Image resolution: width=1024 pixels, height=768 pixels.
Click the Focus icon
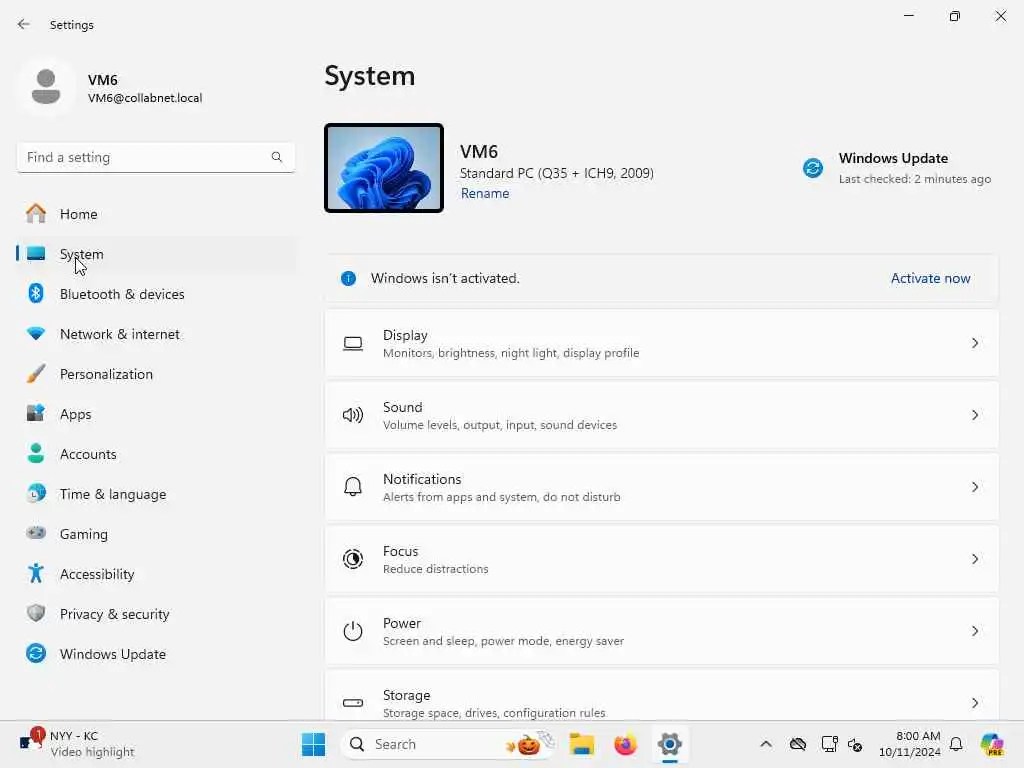click(x=353, y=559)
